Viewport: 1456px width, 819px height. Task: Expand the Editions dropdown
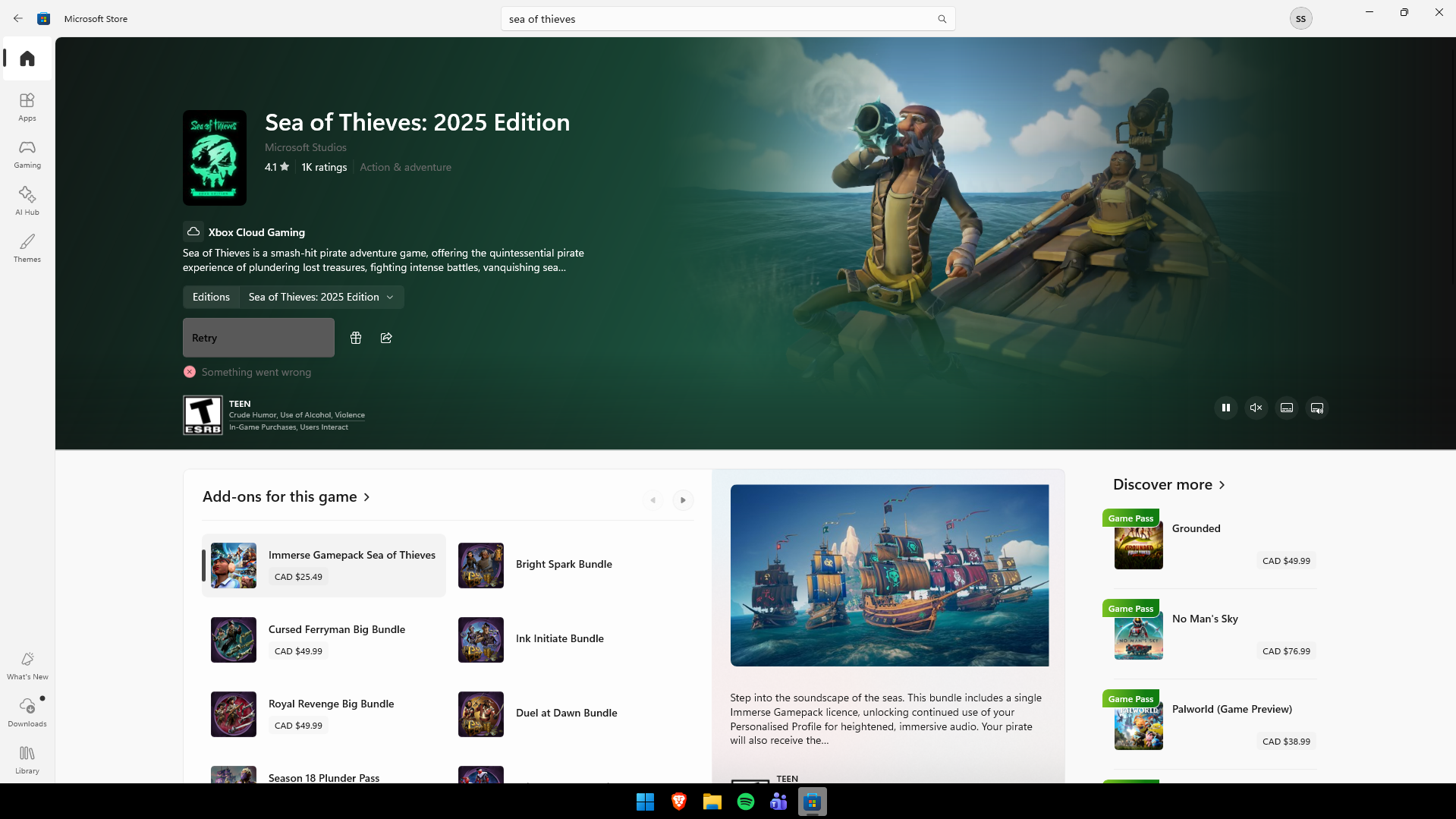[x=321, y=297]
